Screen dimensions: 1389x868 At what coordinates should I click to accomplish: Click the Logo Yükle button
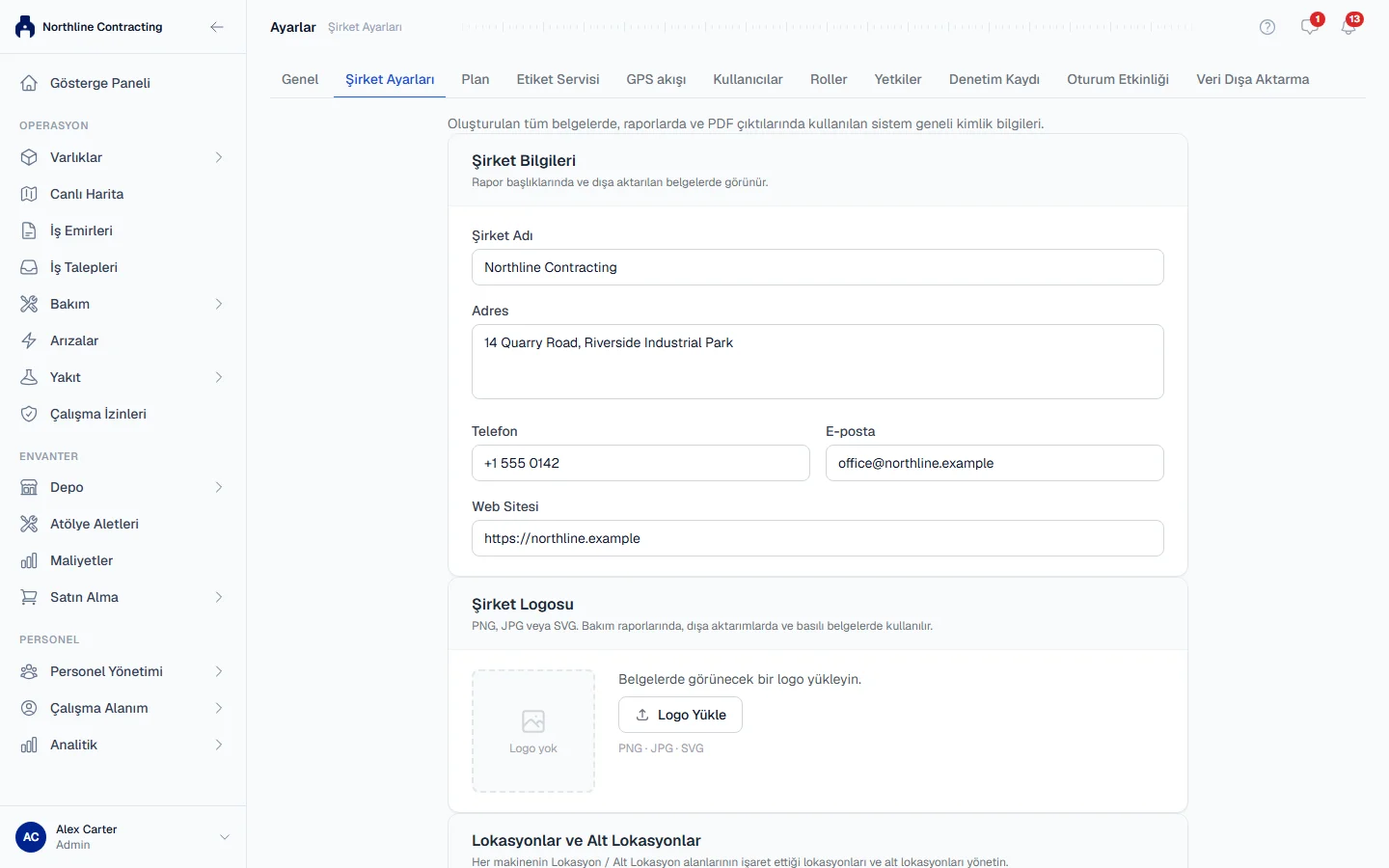tap(680, 715)
